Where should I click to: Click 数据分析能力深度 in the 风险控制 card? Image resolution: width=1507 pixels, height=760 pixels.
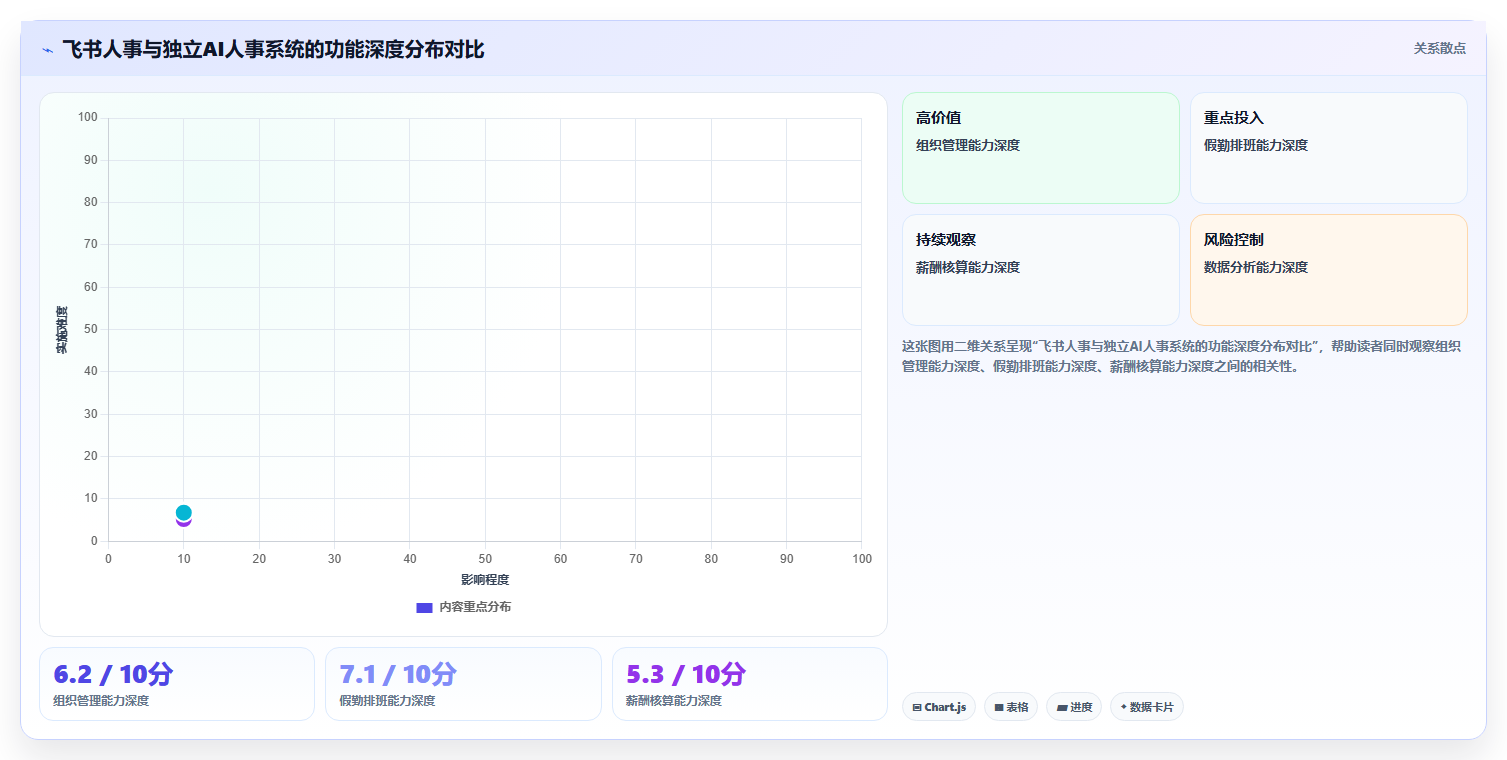(x=1256, y=267)
